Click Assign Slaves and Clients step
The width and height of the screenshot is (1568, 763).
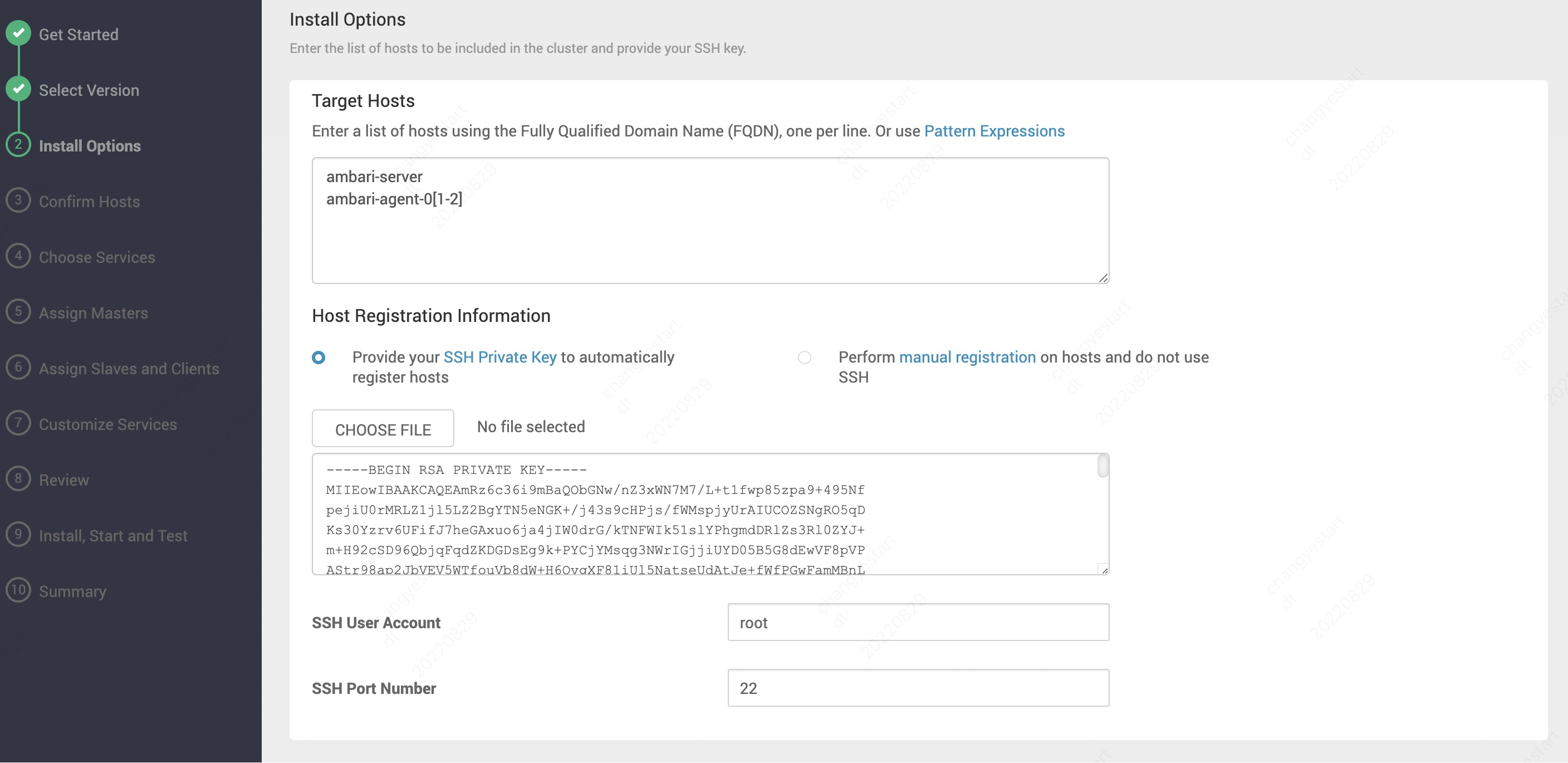pos(129,368)
